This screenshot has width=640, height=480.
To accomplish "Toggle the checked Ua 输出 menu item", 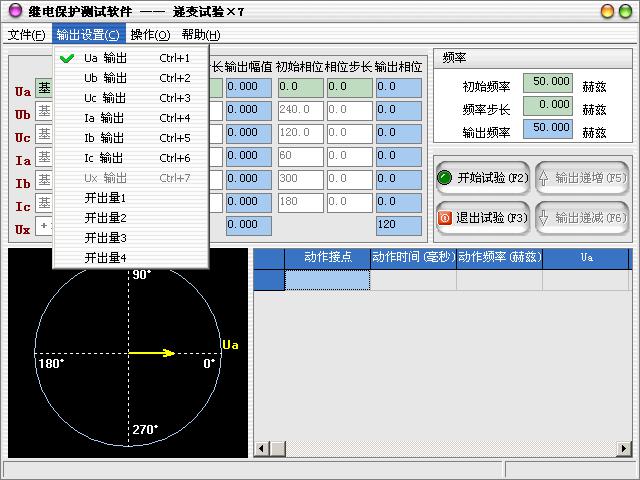I will (105, 58).
